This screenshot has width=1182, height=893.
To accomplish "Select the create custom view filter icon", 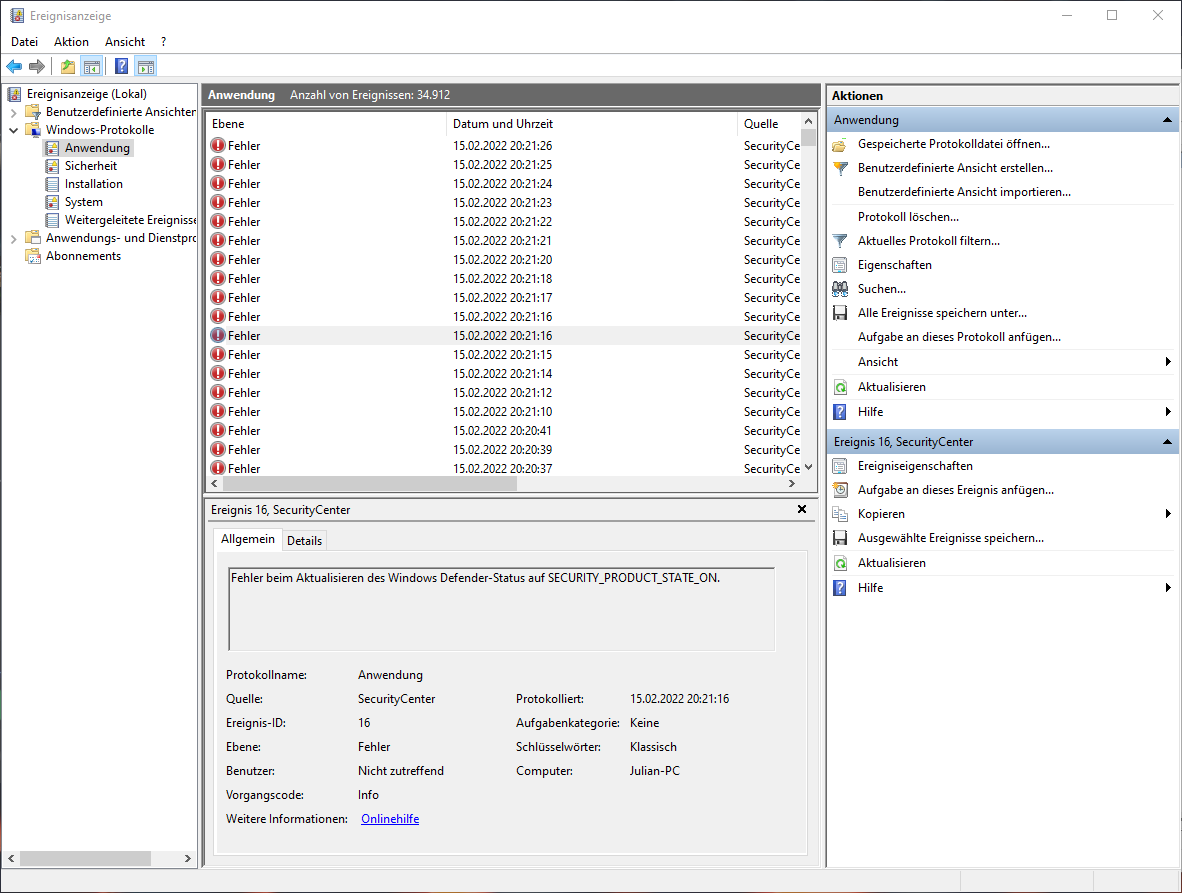I will [840, 167].
